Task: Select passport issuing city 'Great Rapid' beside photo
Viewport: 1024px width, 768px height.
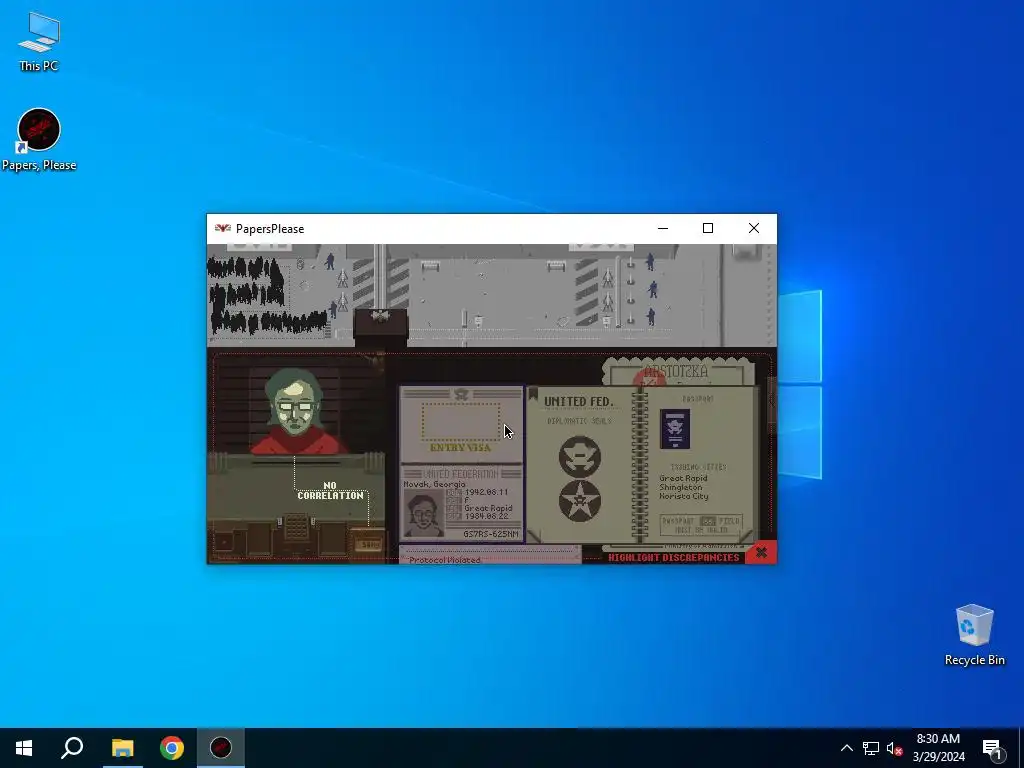Action: pyautogui.click(x=488, y=508)
